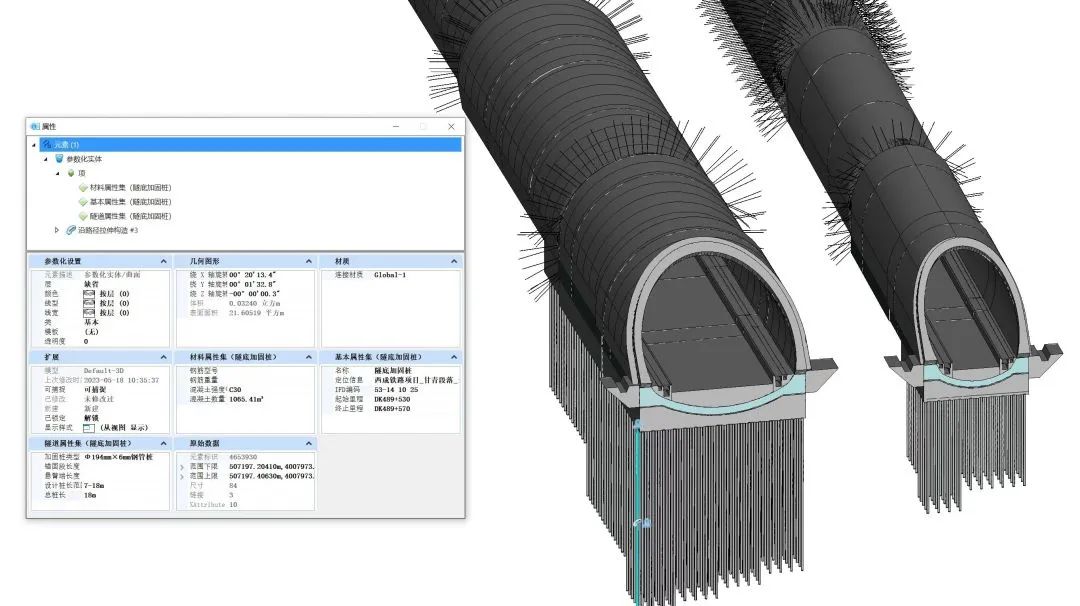Click the IFD编码 value 53-14 10 25
Image resolution: width=1080 pixels, height=606 pixels.
click(396, 390)
